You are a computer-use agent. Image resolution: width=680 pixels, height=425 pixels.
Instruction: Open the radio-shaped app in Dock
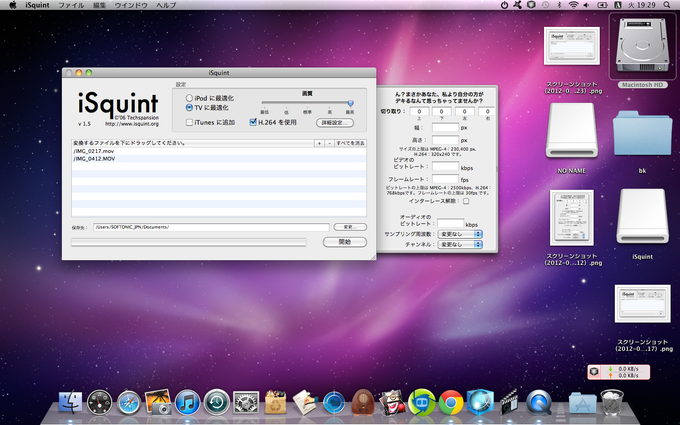363,402
